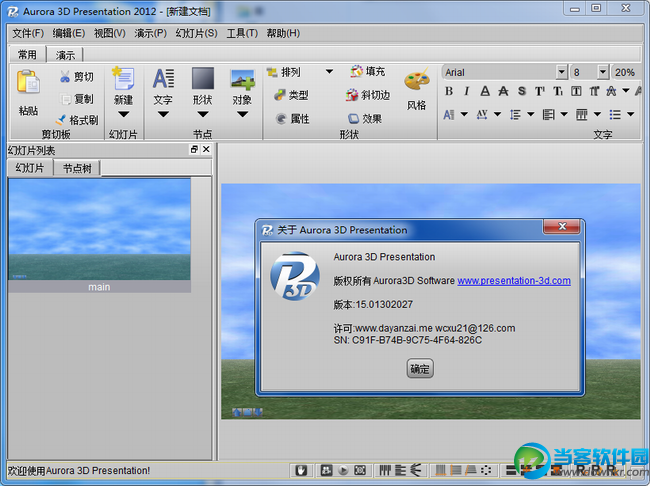Click the hand pan tool in status bar
The image size is (650, 486).
(x=301, y=470)
